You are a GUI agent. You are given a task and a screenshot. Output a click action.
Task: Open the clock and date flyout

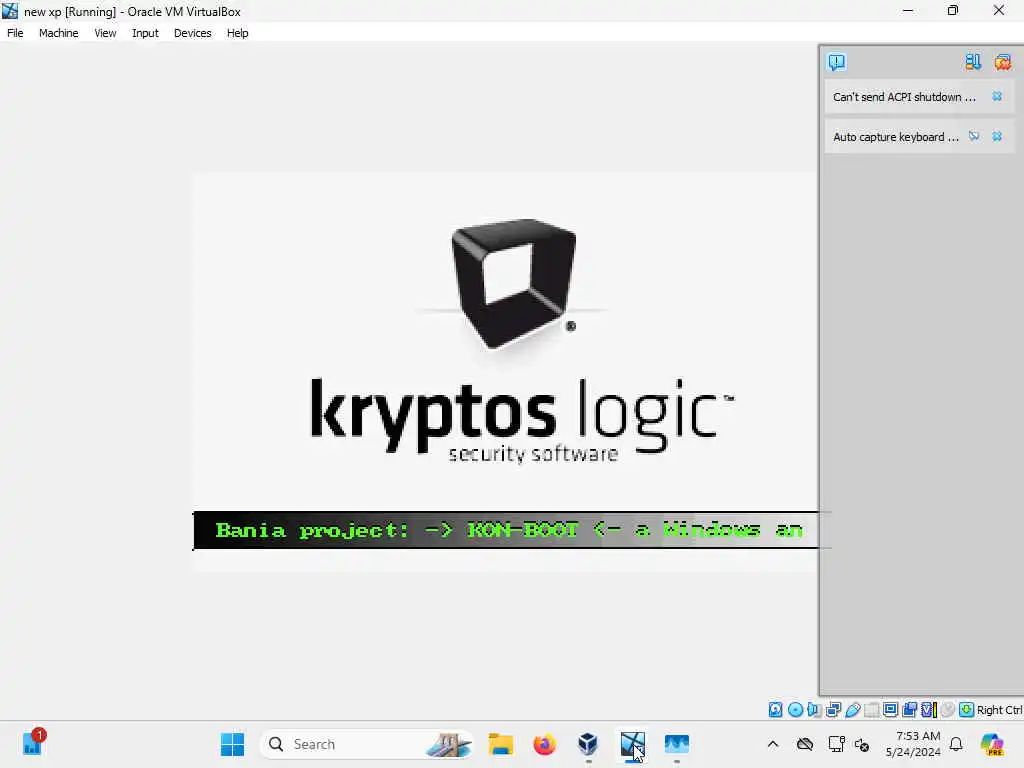[913, 744]
